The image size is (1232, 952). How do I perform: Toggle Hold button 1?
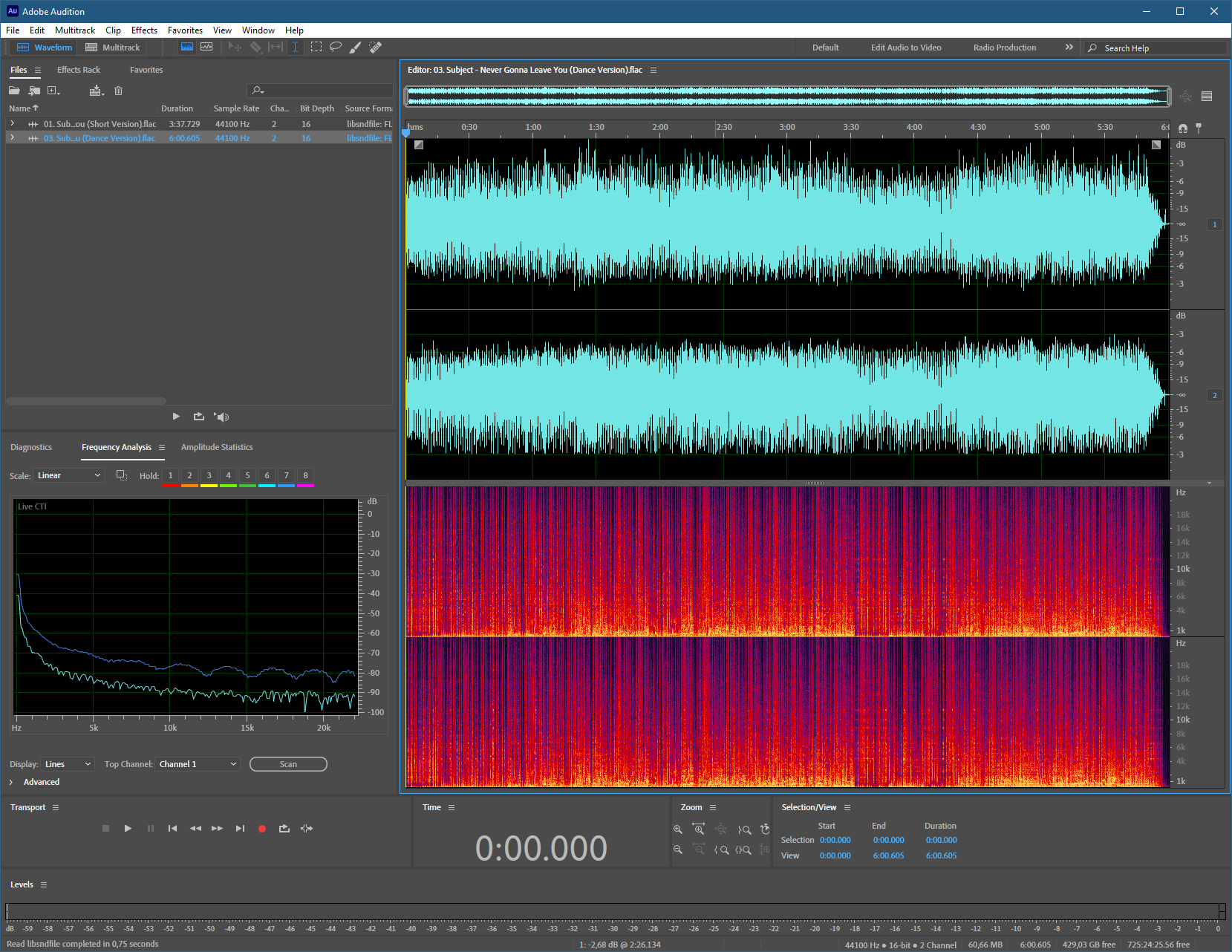click(x=170, y=475)
